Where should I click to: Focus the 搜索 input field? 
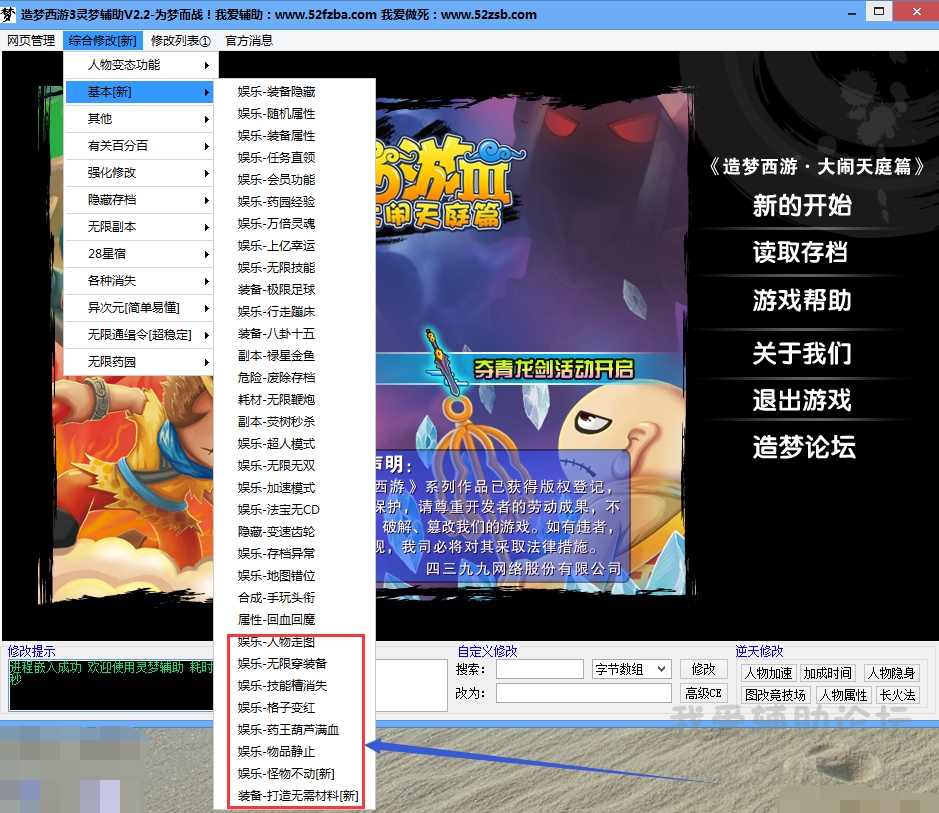(540, 669)
